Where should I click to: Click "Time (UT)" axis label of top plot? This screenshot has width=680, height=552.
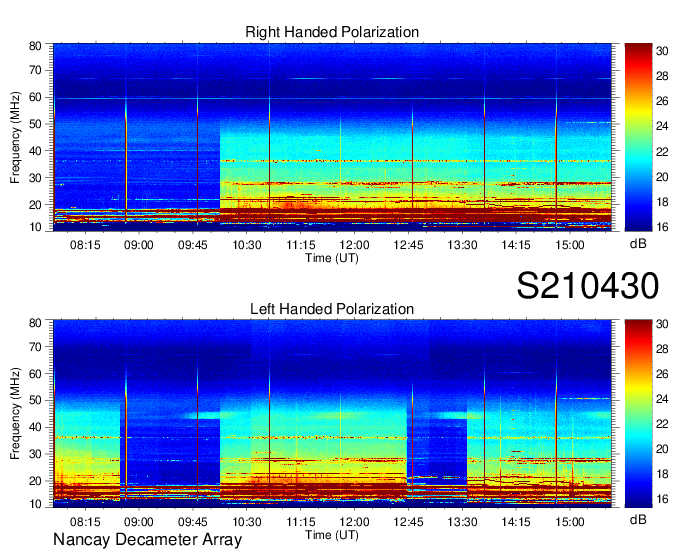332,258
